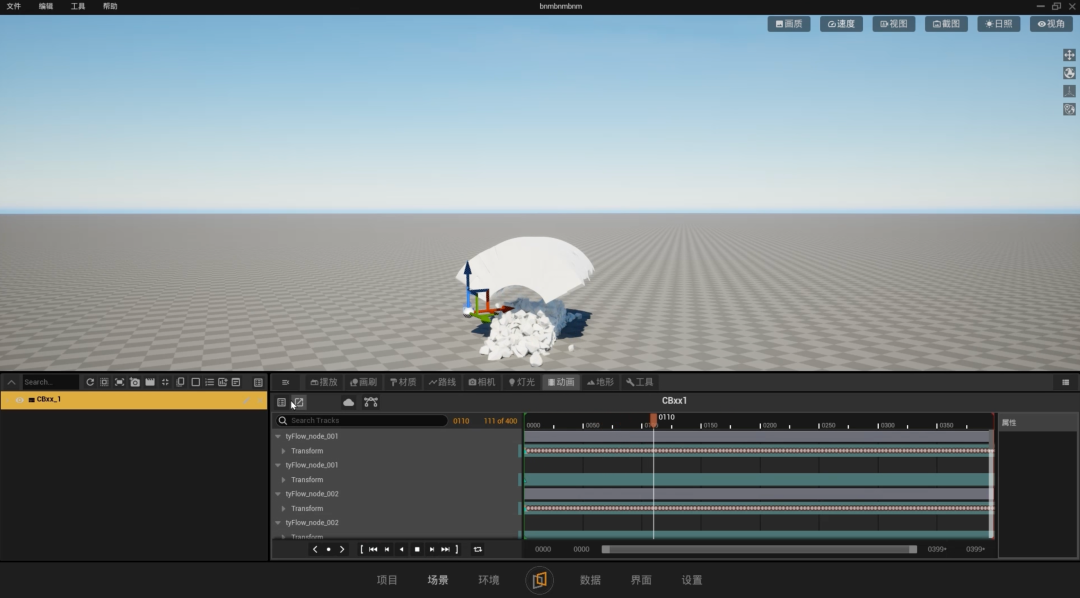
Task: Collapse second tyFlow_node_002 track
Action: click(x=278, y=523)
